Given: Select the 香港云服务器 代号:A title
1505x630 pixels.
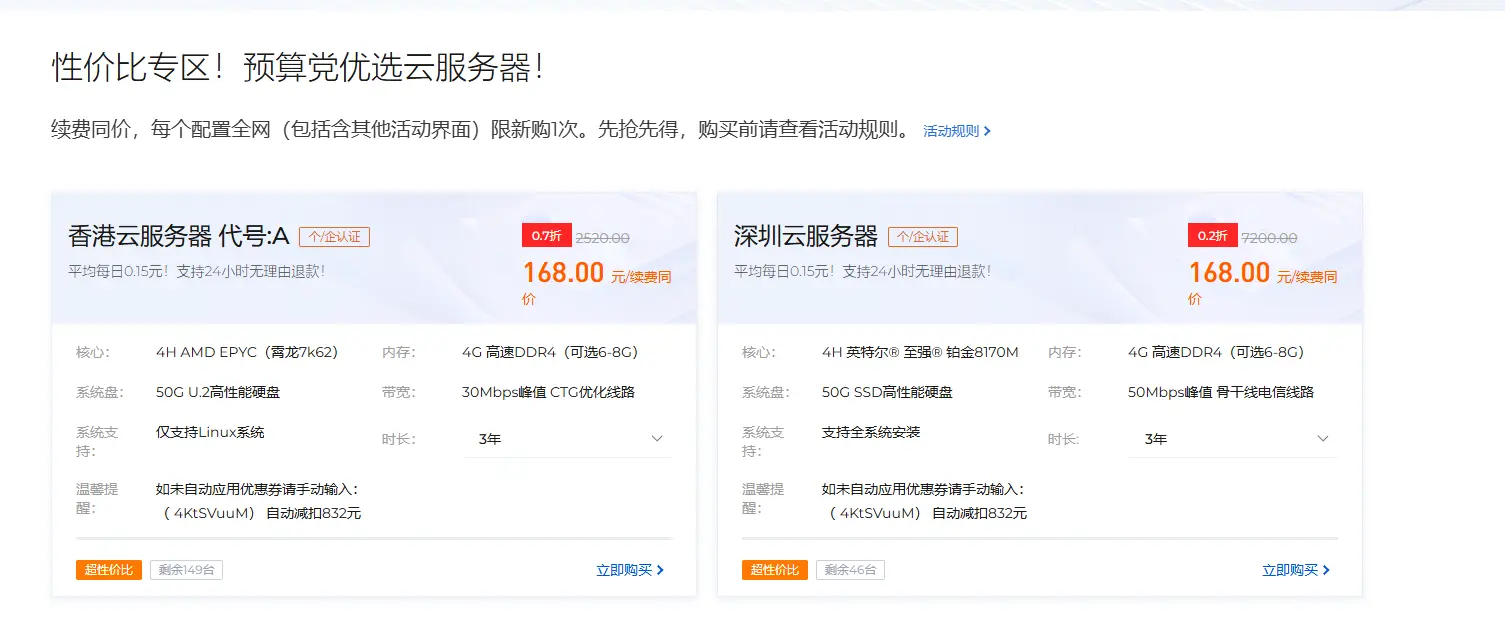Looking at the screenshot, I should click(179, 237).
